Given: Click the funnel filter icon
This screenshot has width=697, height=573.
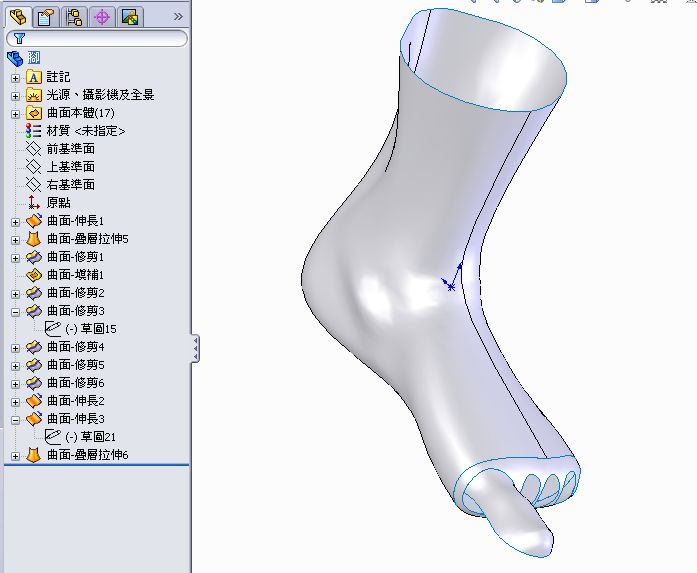Looking at the screenshot, I should click(x=19, y=39).
